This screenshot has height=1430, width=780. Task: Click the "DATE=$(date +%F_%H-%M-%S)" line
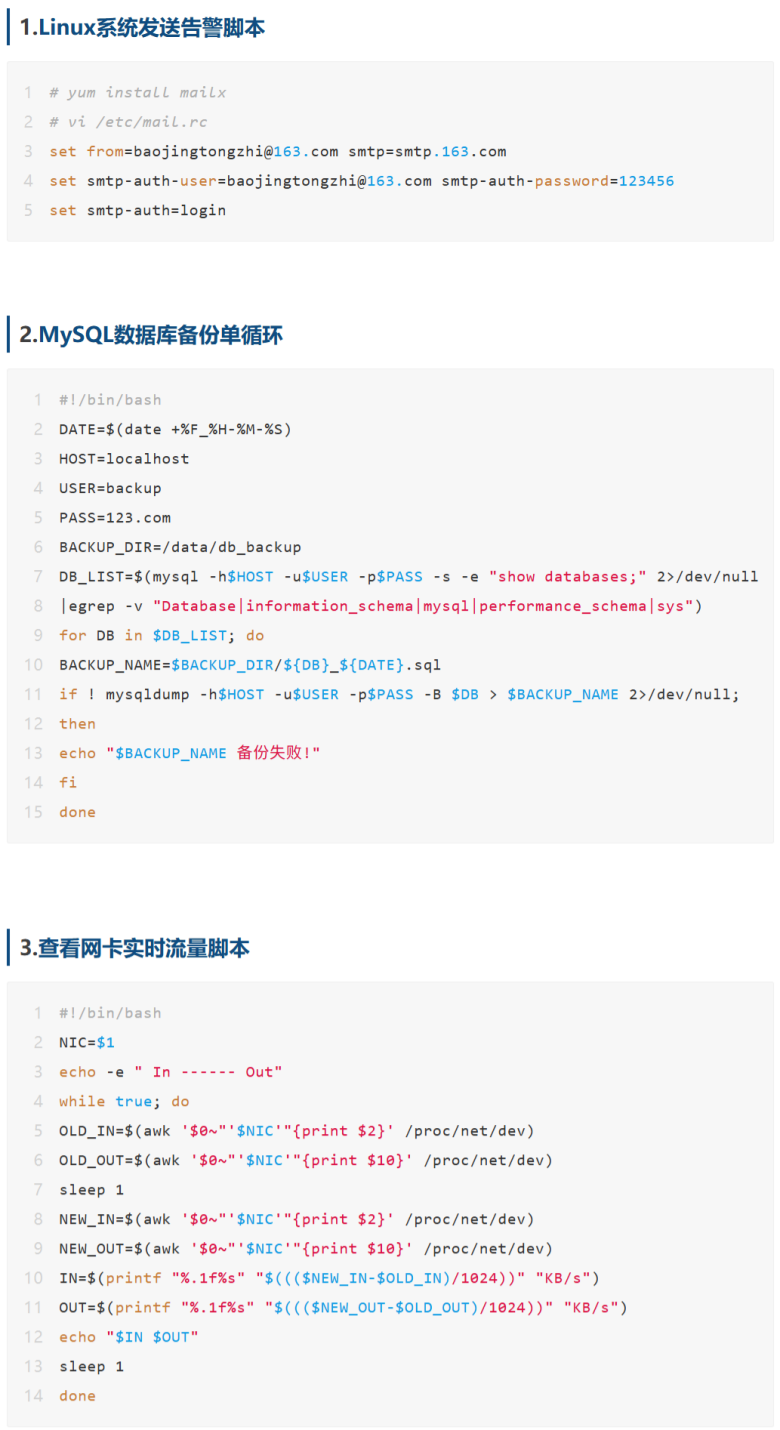coord(175,429)
